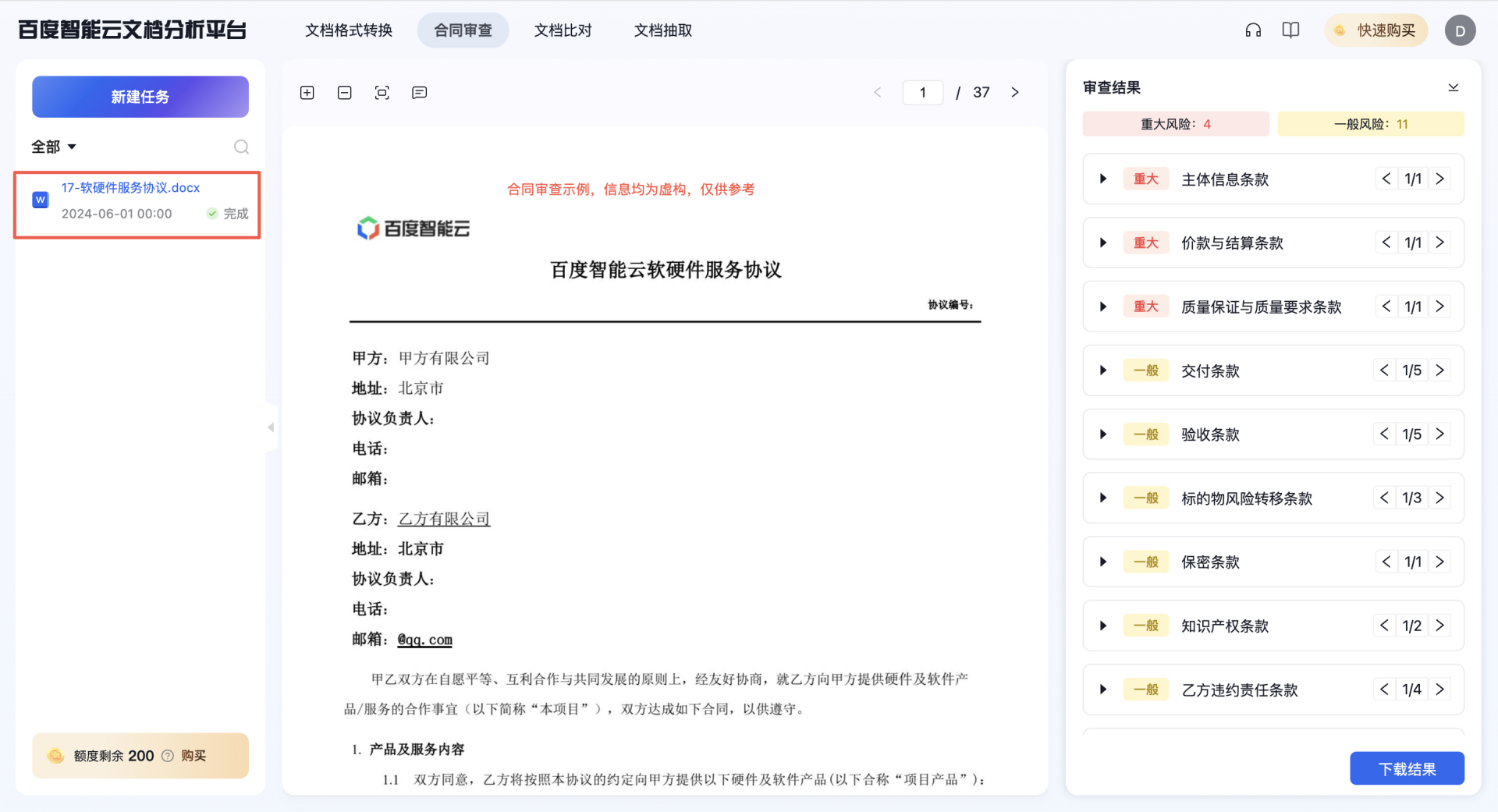
Task: Open user avatar D menu
Action: tap(1460, 30)
